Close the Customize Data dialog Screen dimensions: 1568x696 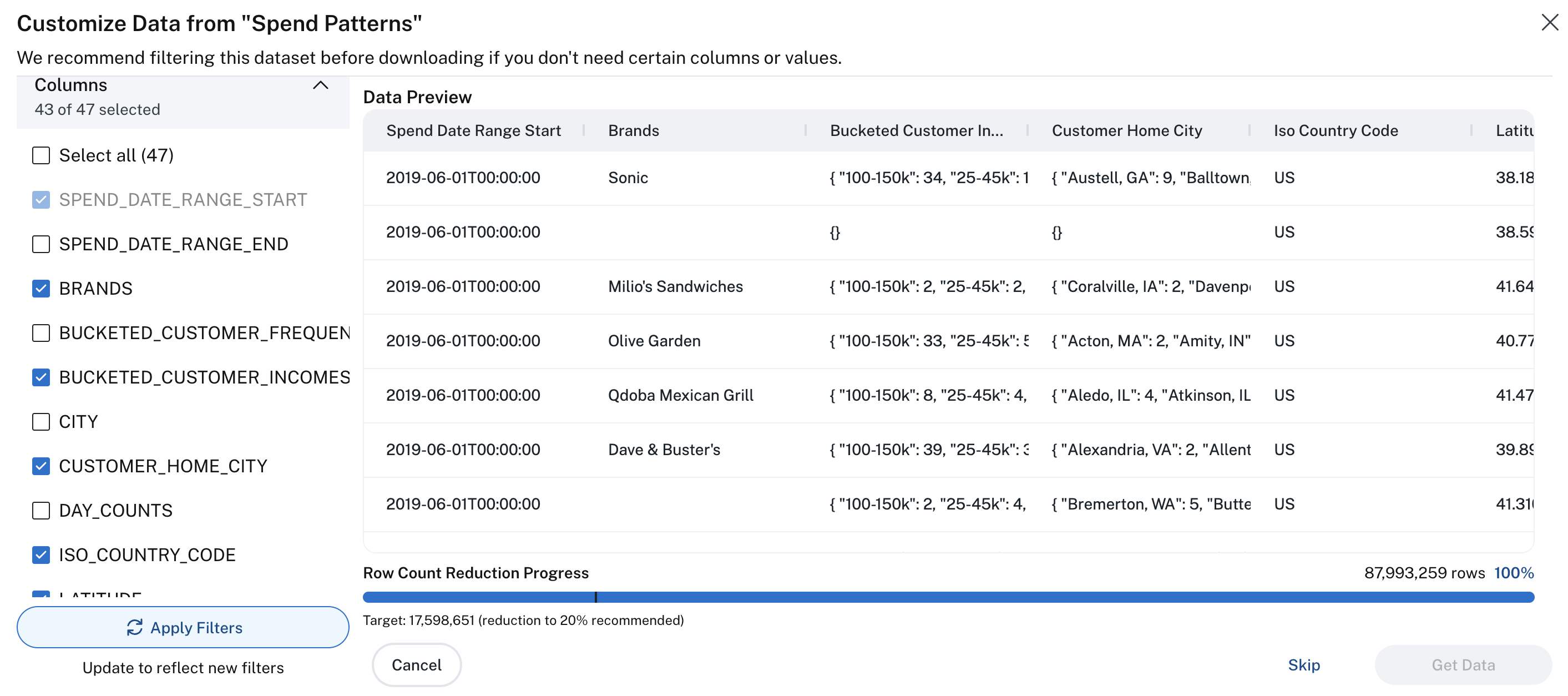[x=1549, y=23]
